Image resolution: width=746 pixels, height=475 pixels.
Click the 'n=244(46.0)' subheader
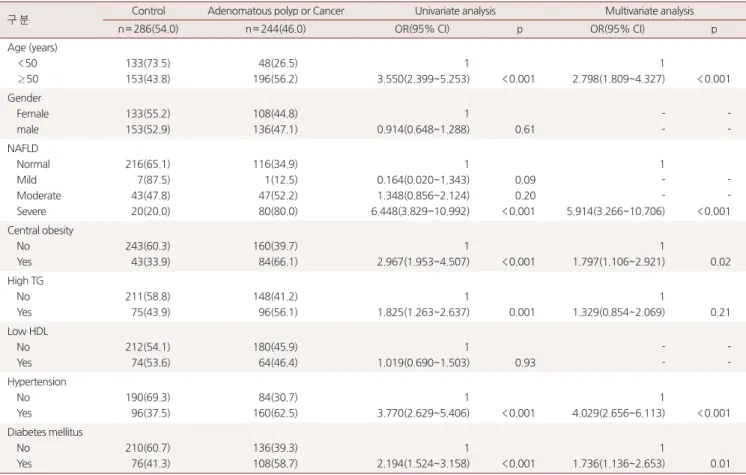click(x=275, y=29)
